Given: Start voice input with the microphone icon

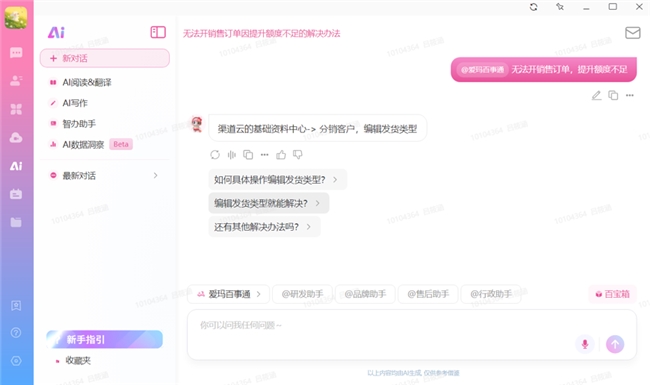Looking at the screenshot, I should 585,344.
